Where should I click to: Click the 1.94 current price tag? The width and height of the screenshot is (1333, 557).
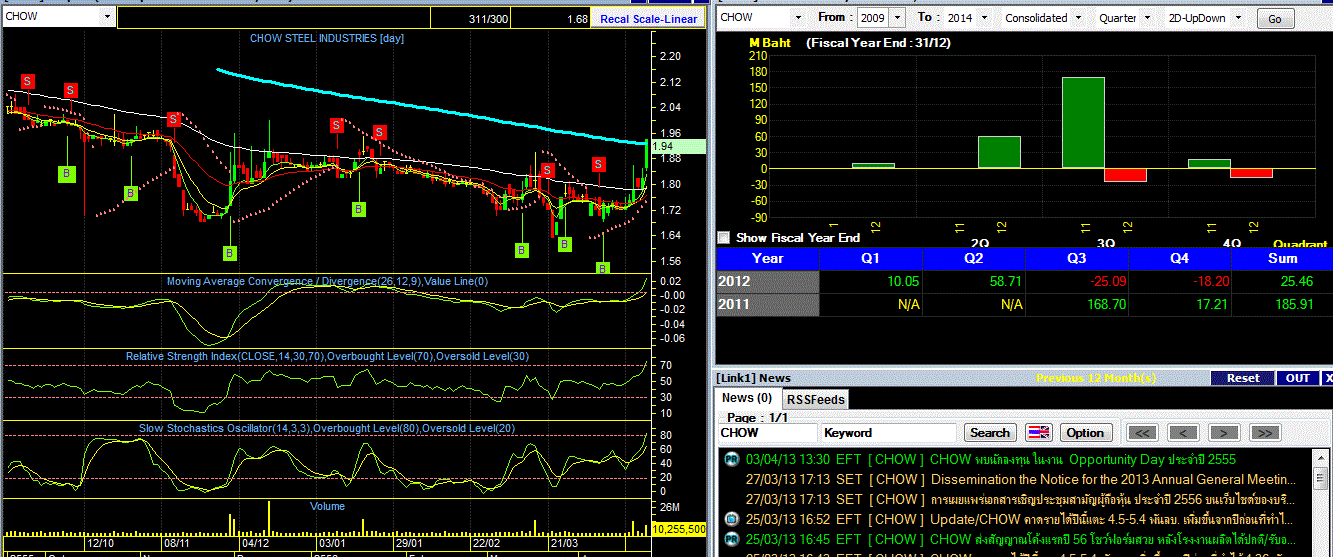click(x=677, y=146)
